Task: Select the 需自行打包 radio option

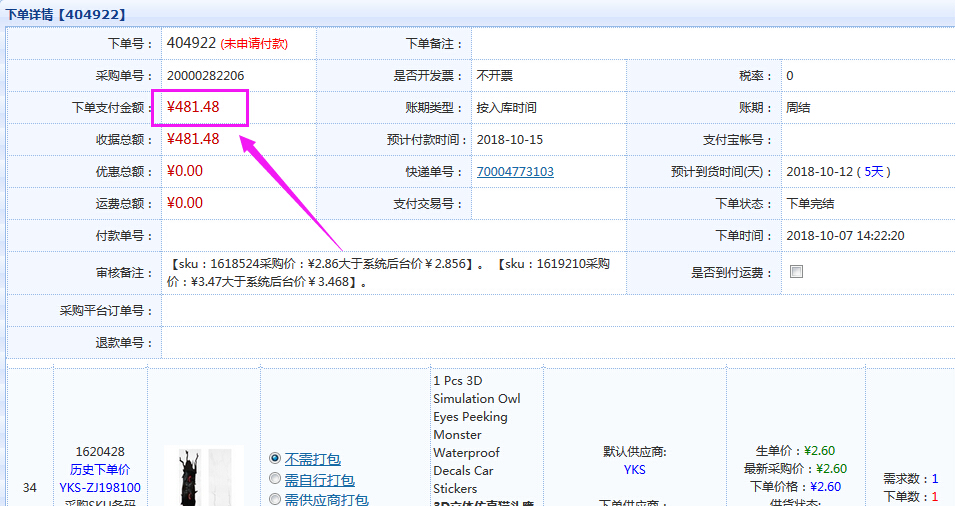Action: click(x=275, y=479)
